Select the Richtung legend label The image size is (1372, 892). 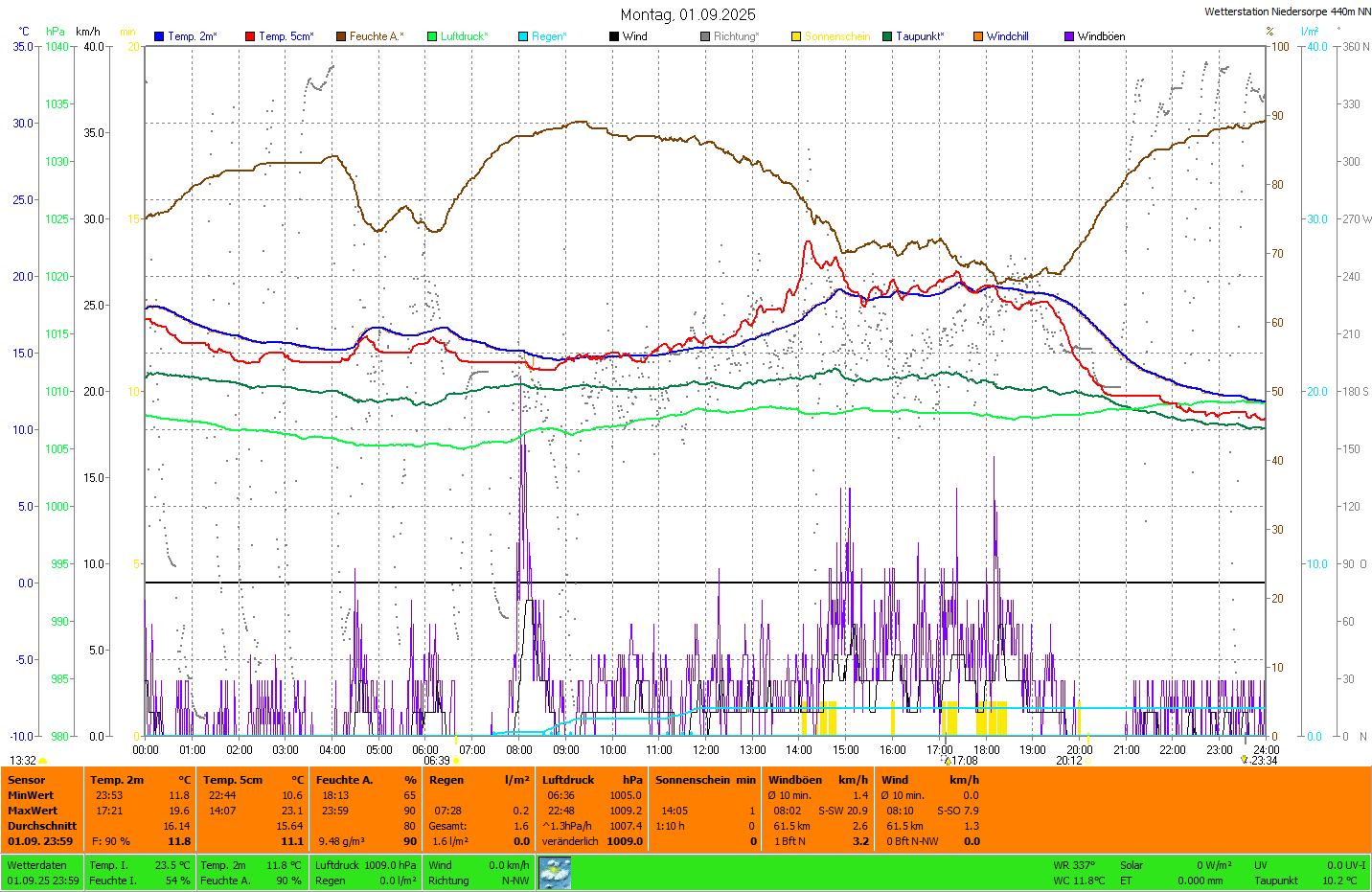coord(736,36)
